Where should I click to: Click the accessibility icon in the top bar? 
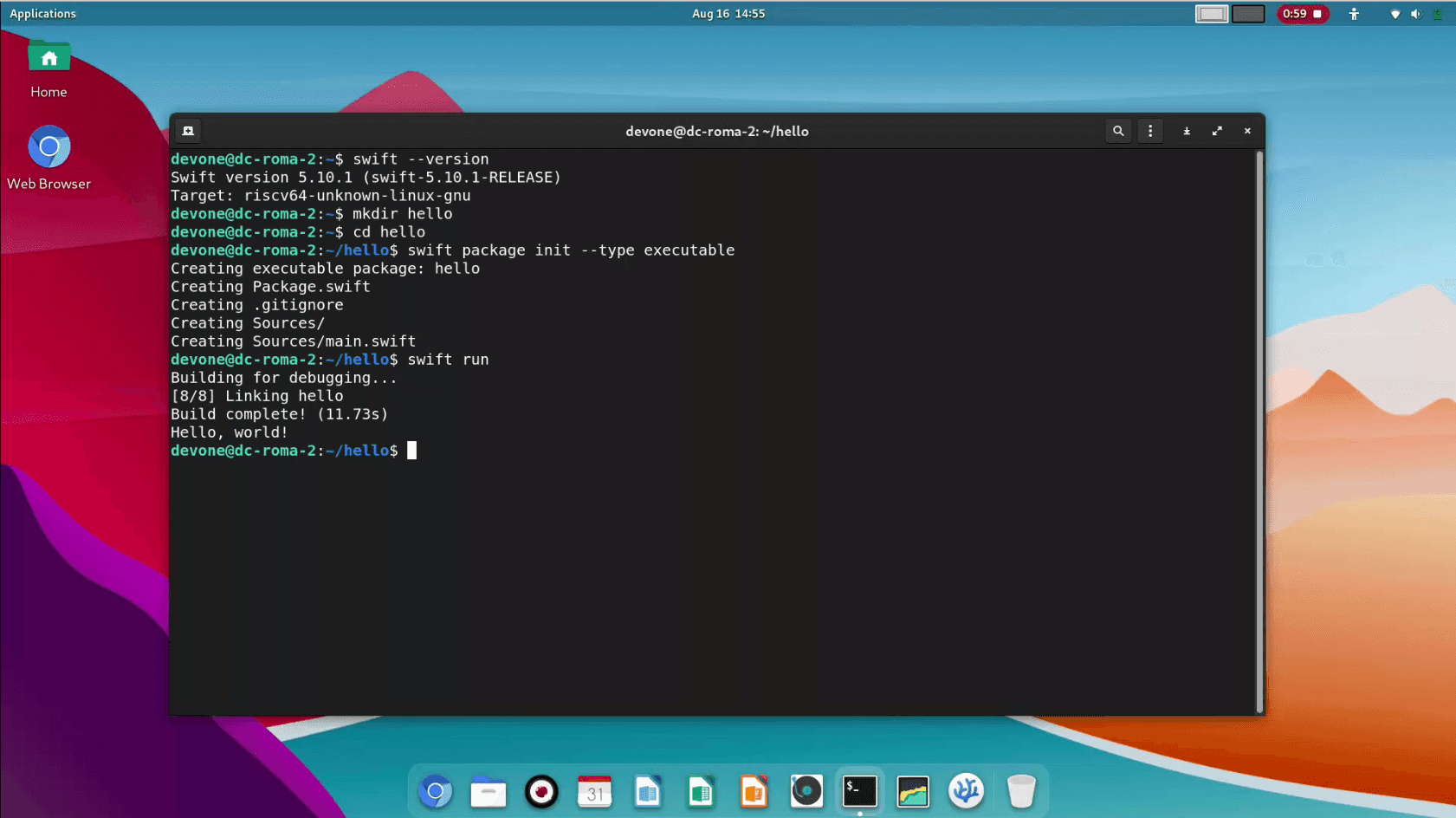click(1354, 13)
